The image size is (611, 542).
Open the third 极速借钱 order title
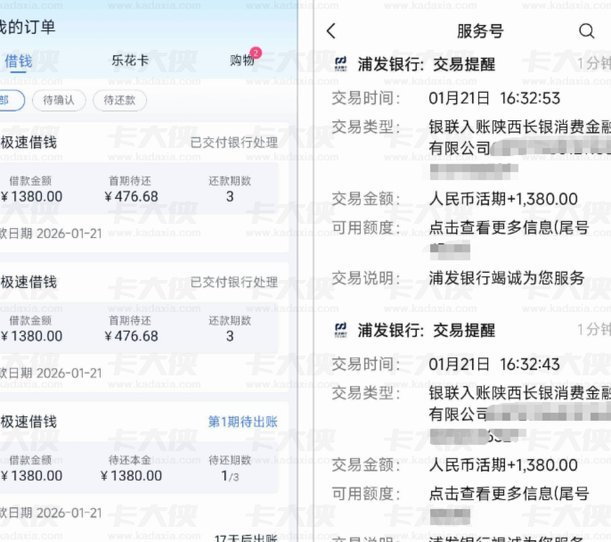[28, 422]
